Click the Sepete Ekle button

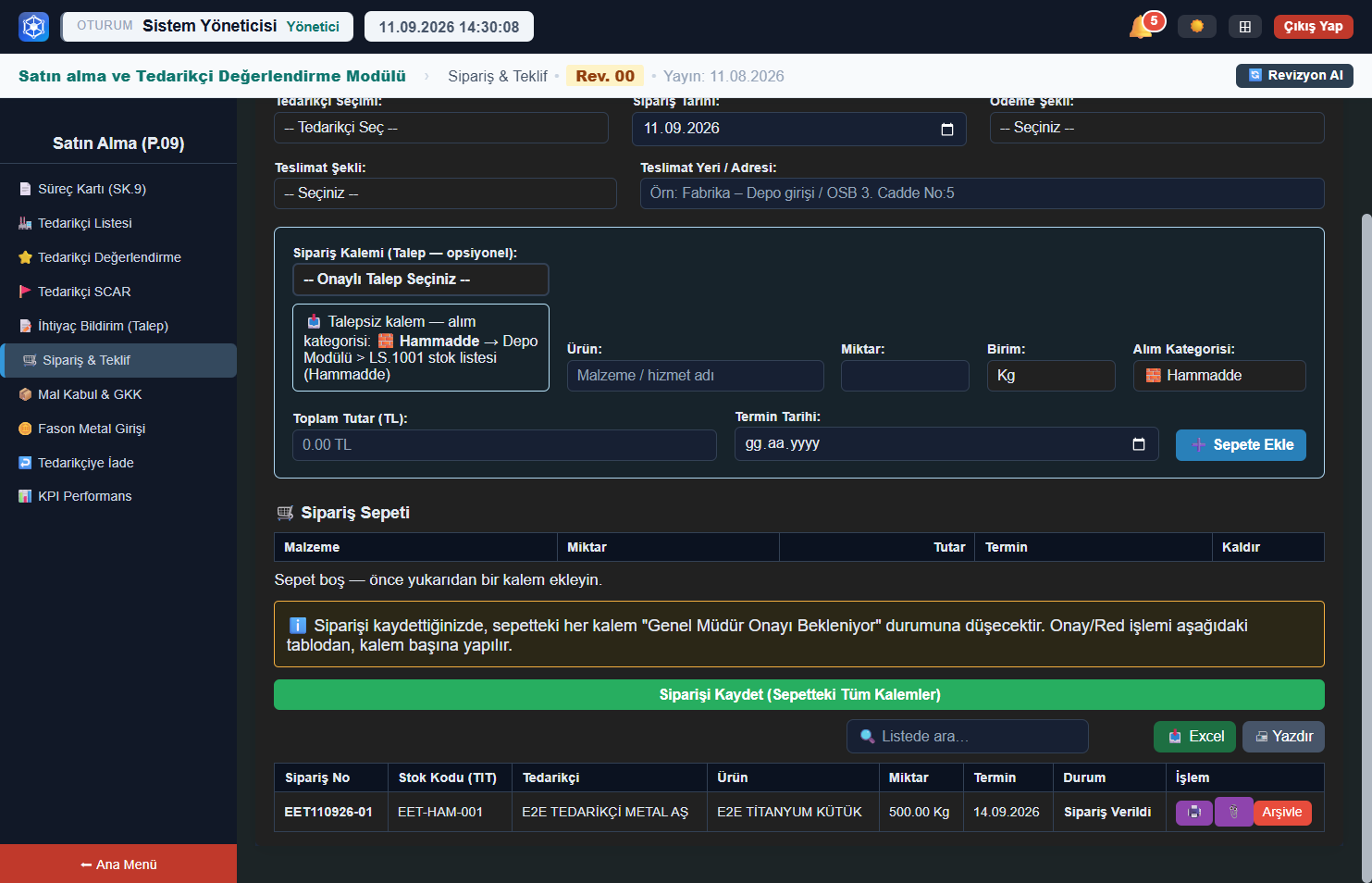pyautogui.click(x=1241, y=445)
